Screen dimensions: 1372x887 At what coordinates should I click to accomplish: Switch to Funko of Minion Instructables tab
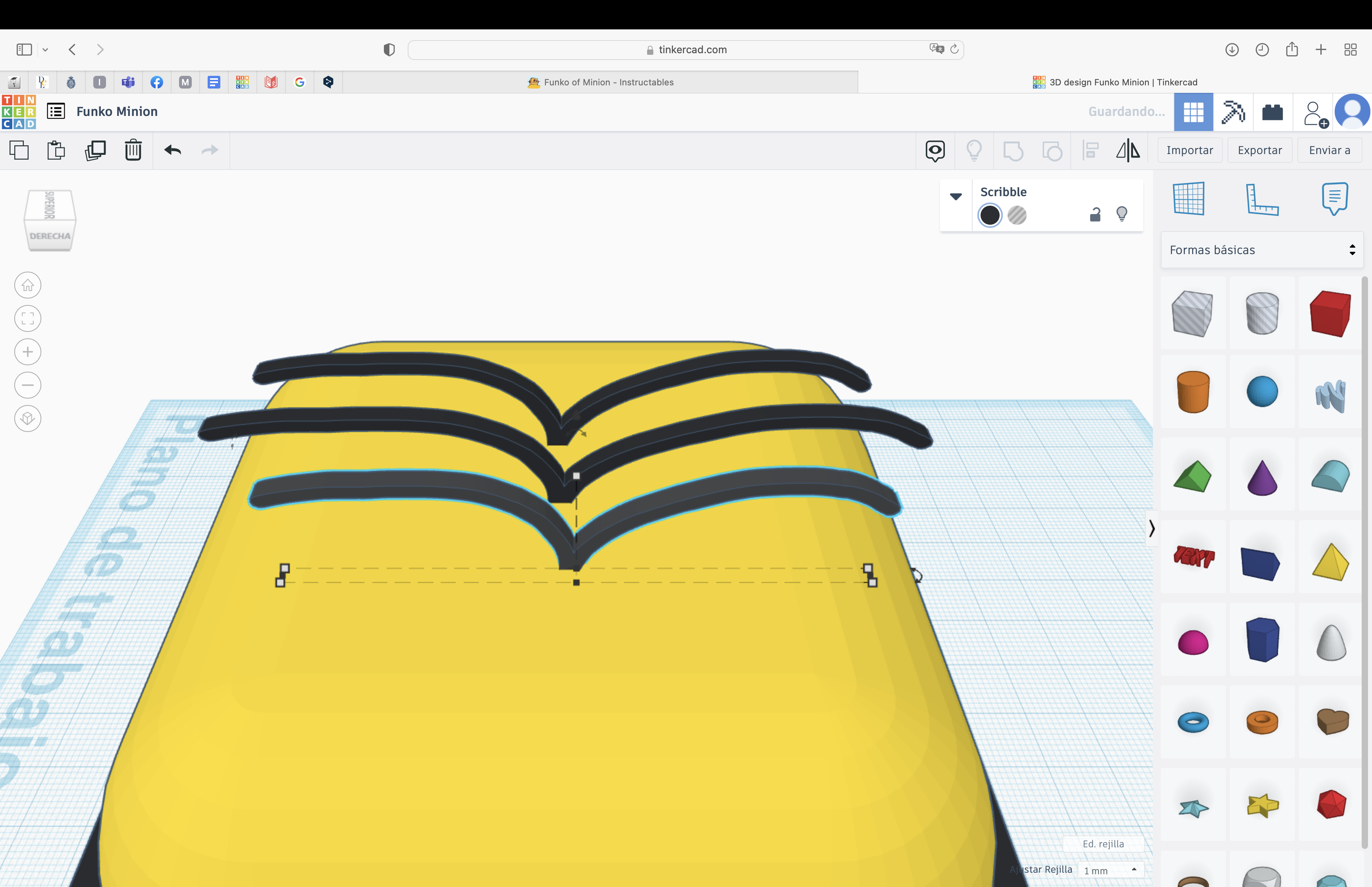(x=601, y=82)
